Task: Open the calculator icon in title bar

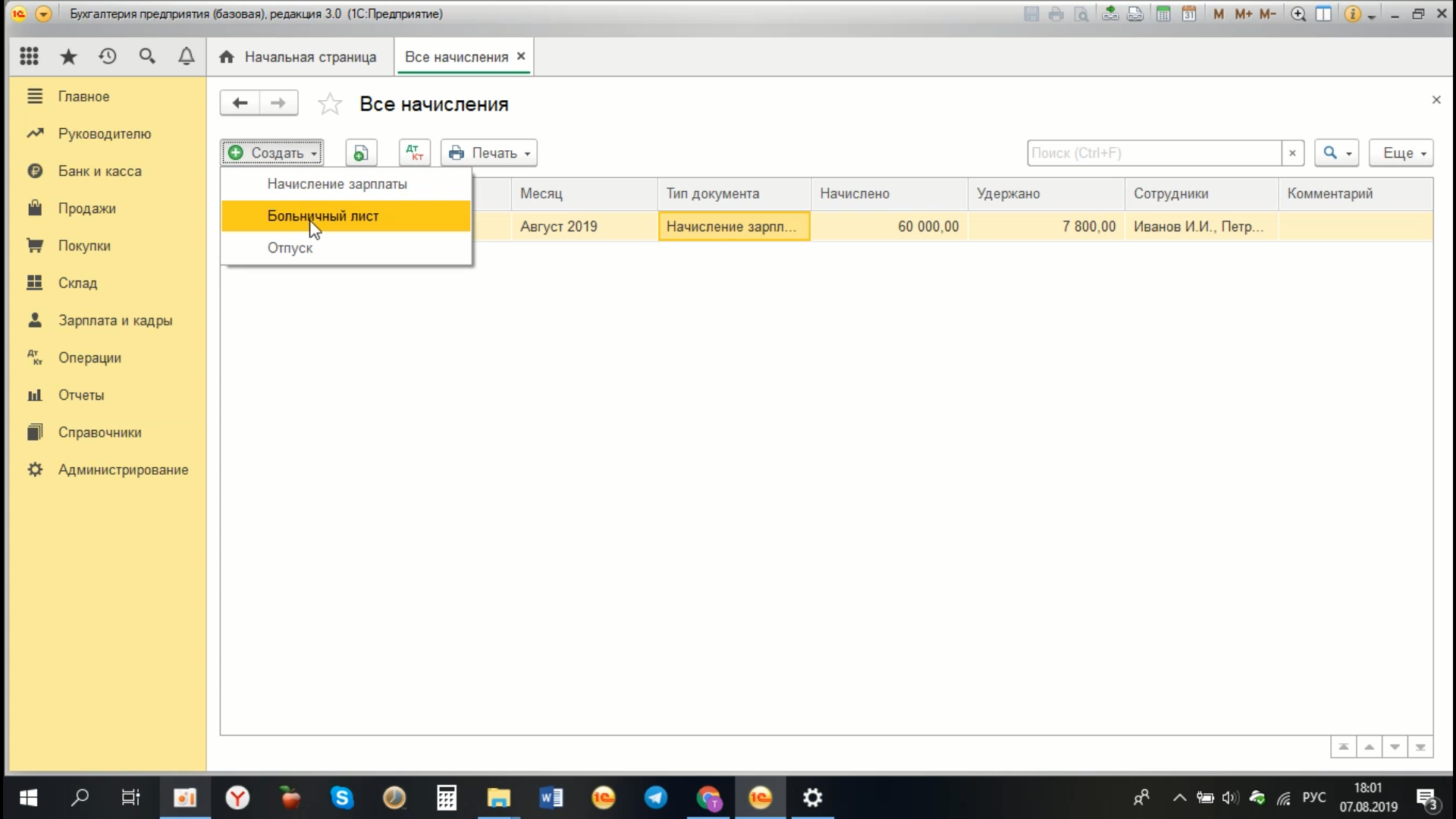Action: [x=1163, y=14]
